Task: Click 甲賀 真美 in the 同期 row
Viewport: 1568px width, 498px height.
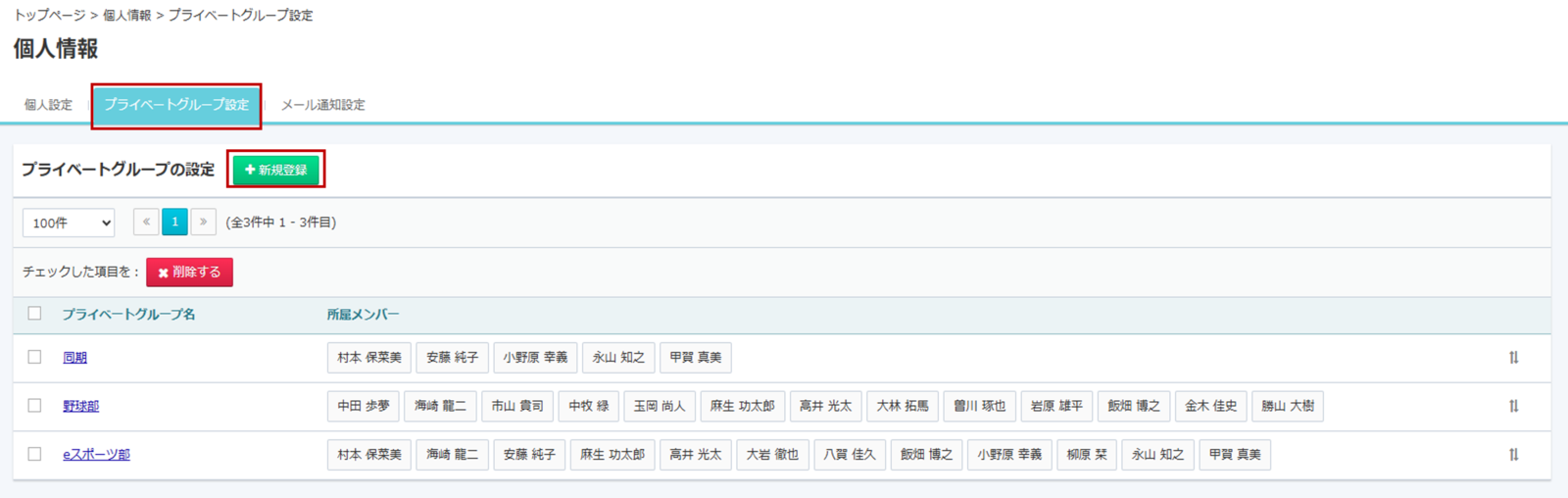Action: pyautogui.click(x=696, y=358)
